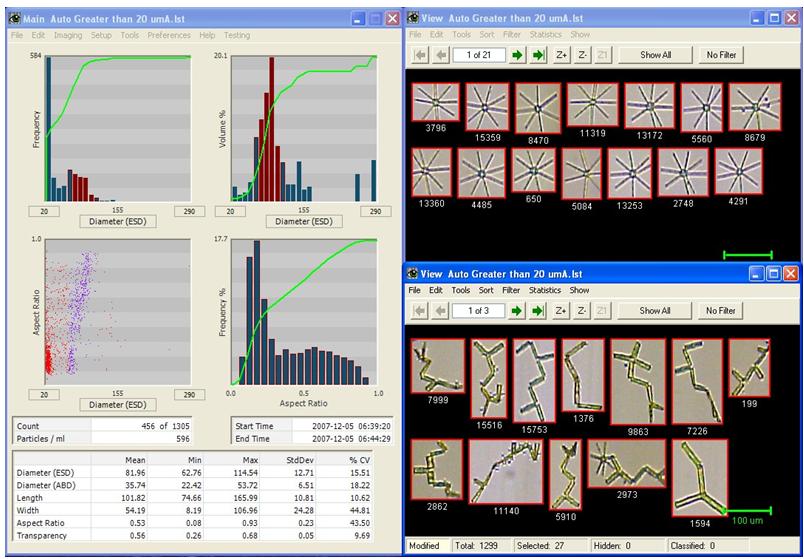Click Z- zoom in the 1 of 21 view
804x559 pixels.
(583, 55)
